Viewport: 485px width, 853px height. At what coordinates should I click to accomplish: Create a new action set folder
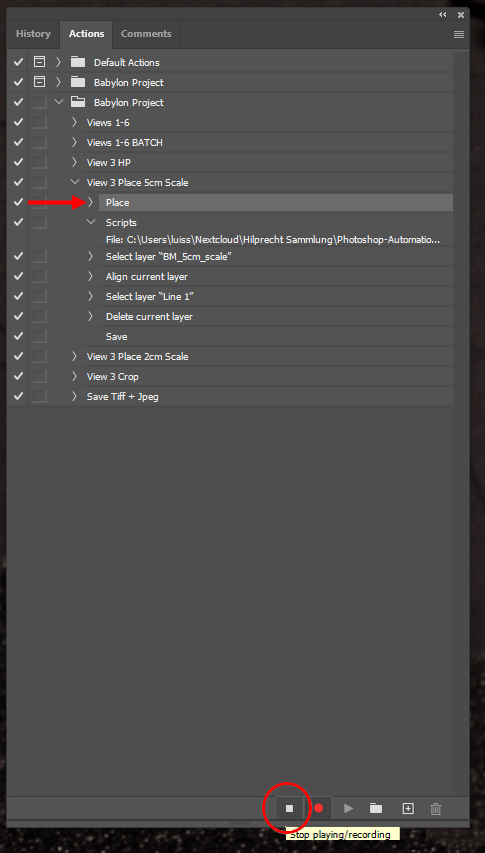pos(376,808)
